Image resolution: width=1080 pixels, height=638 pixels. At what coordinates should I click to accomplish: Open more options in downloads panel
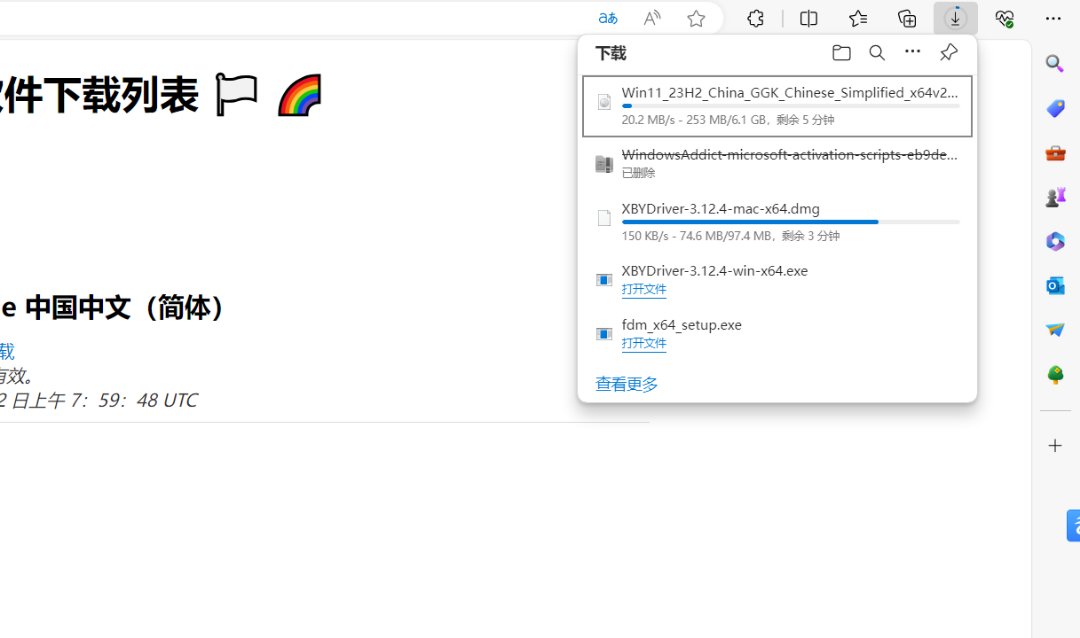pyautogui.click(x=912, y=52)
